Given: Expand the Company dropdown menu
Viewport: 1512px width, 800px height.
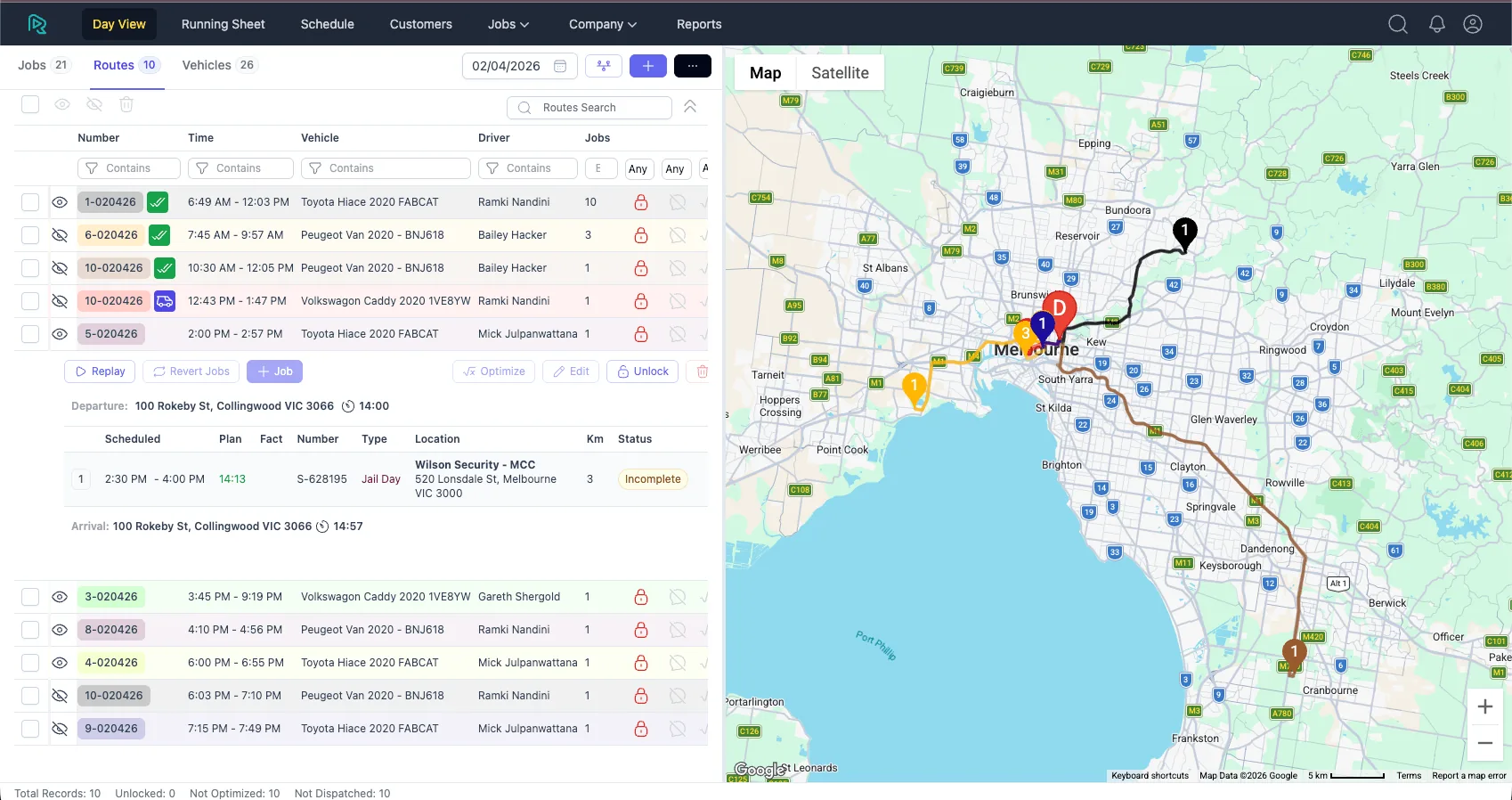Looking at the screenshot, I should (x=603, y=24).
